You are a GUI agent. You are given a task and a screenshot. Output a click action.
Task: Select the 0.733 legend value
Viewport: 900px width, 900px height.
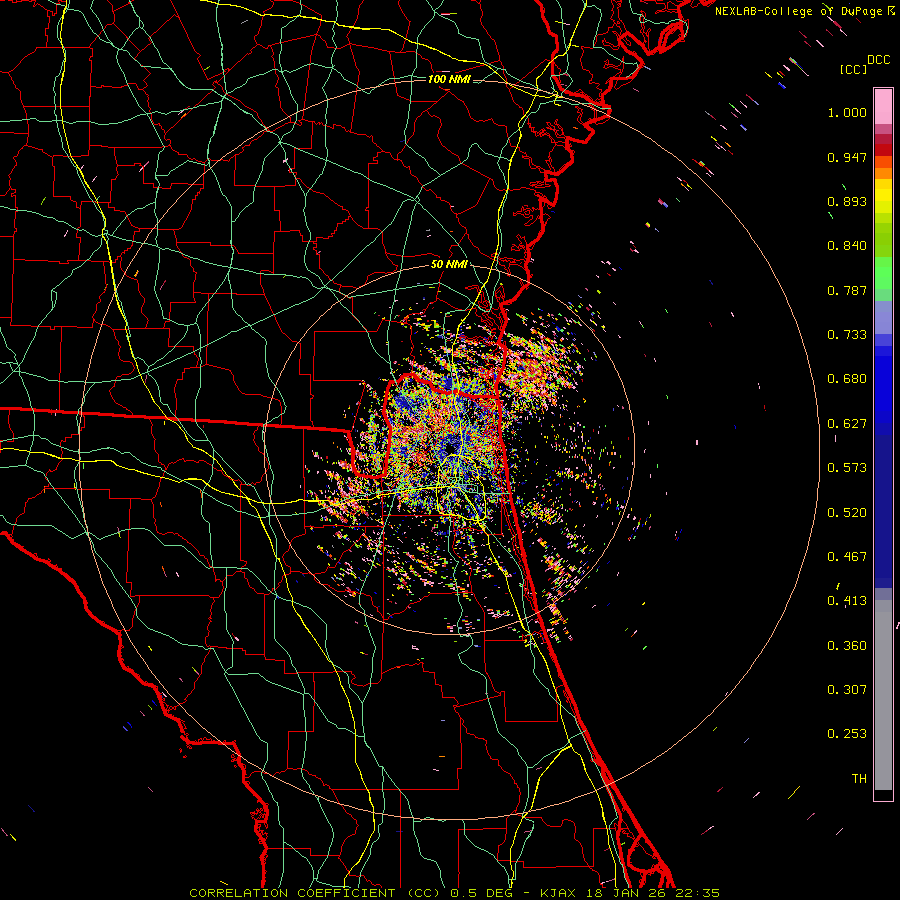pyautogui.click(x=847, y=335)
